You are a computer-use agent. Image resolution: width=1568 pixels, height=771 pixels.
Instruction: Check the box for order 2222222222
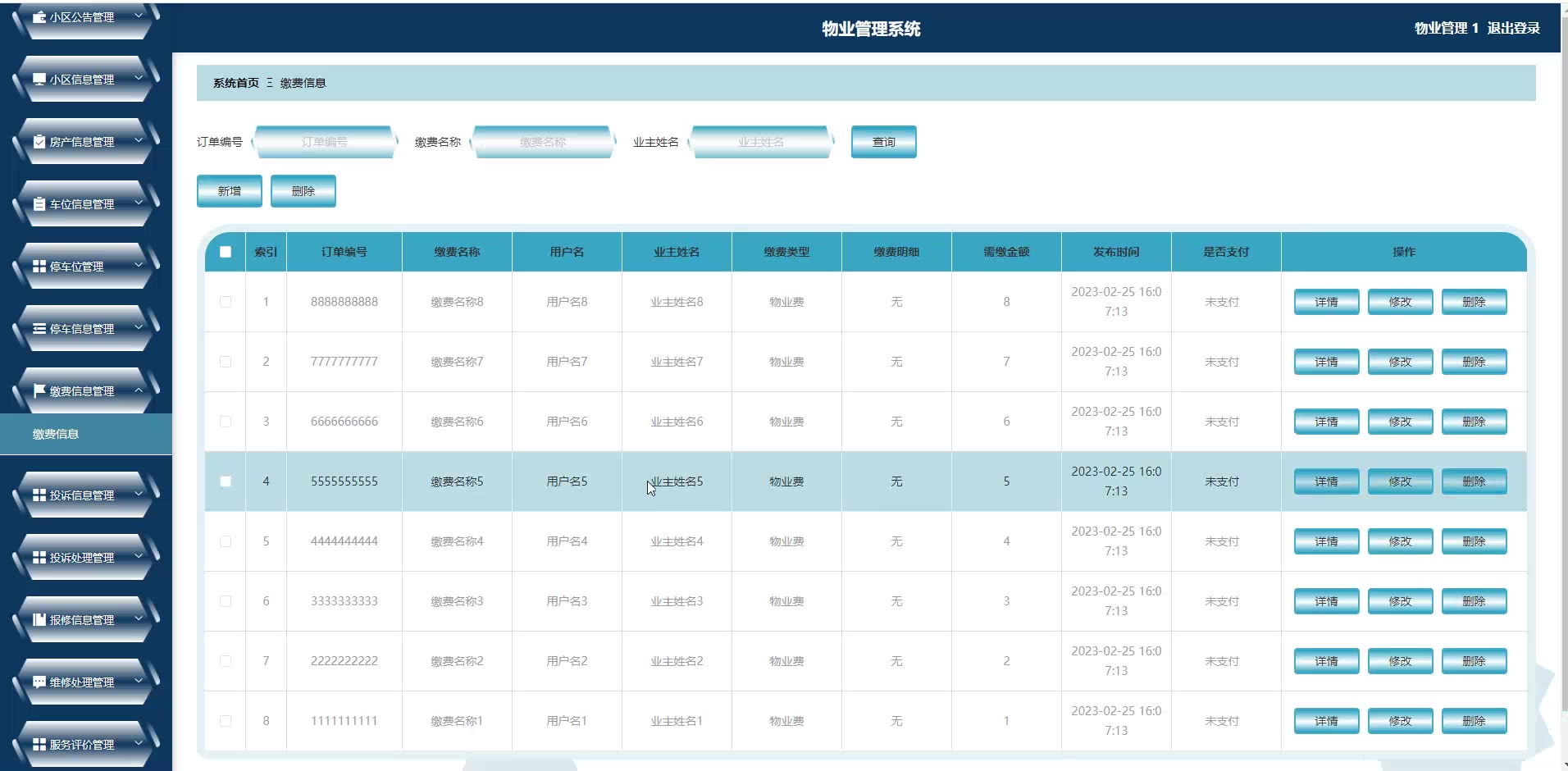[x=226, y=661]
